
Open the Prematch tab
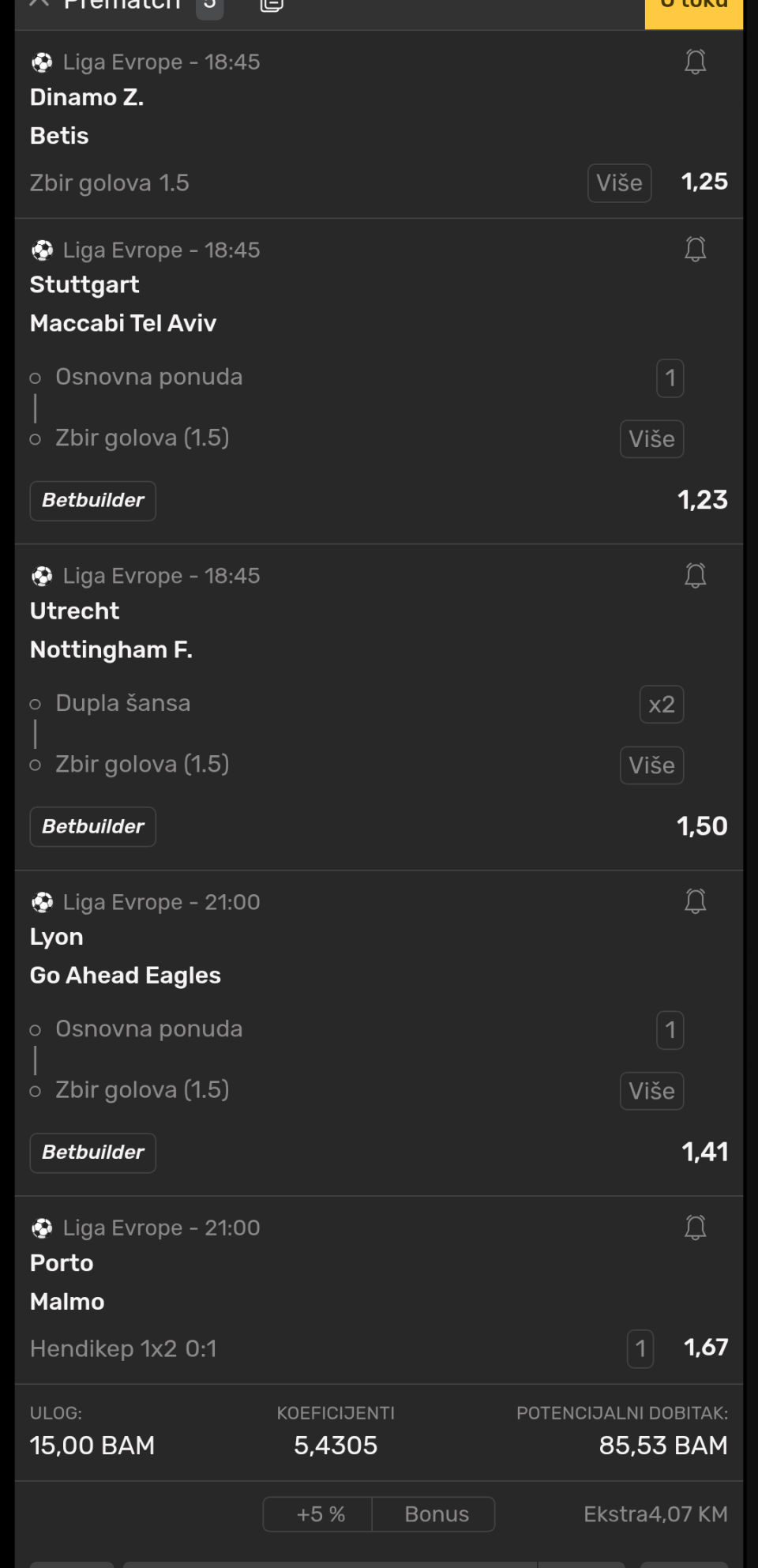tap(122, 6)
